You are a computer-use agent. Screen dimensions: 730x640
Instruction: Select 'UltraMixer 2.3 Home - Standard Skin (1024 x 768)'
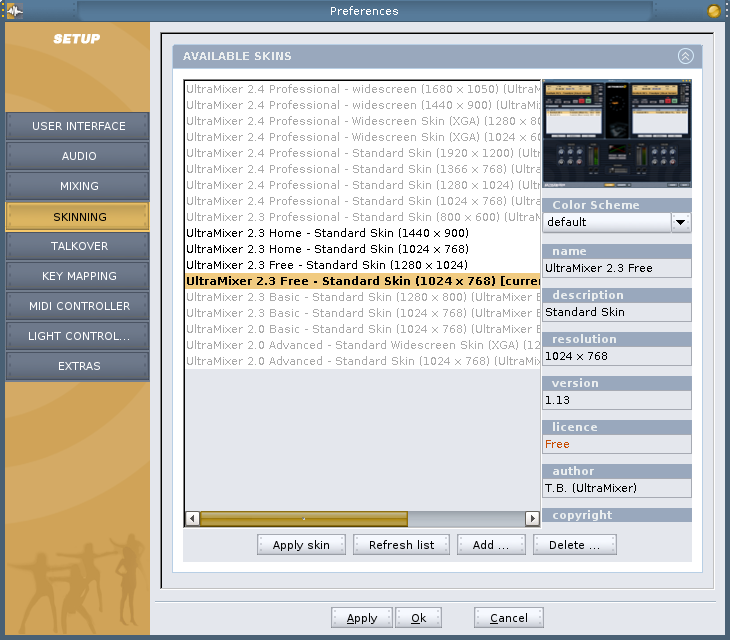point(362,249)
